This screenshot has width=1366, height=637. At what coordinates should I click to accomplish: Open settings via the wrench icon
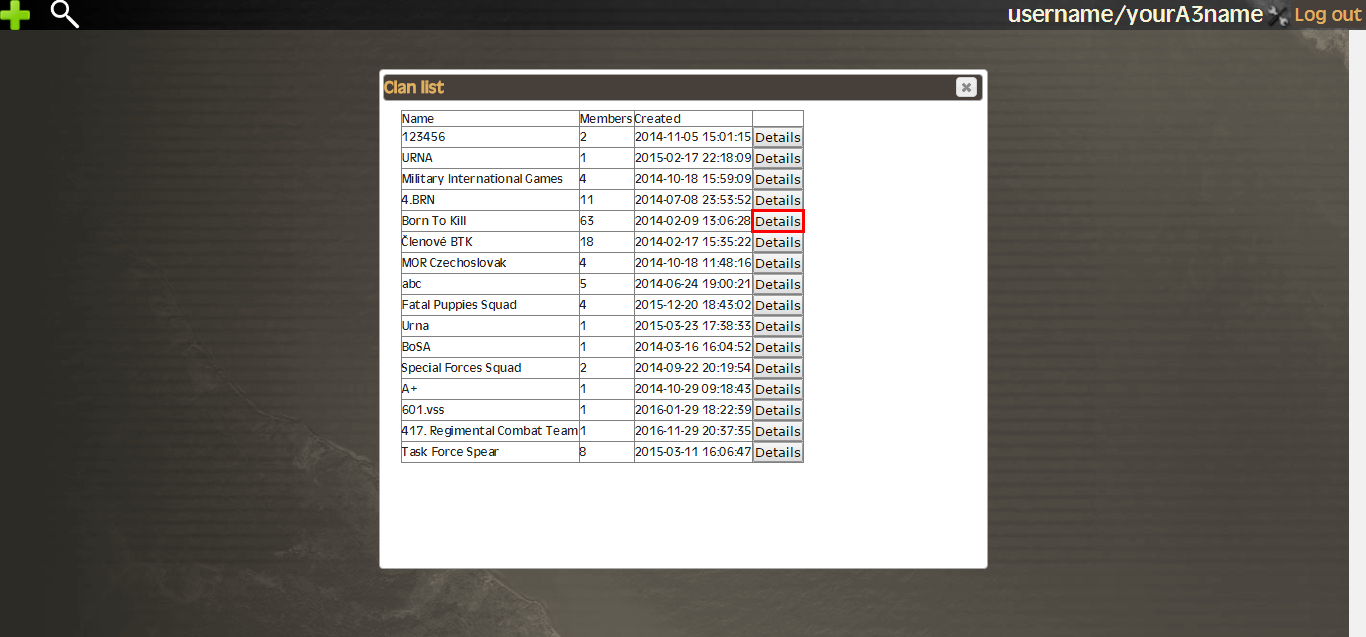1277,15
